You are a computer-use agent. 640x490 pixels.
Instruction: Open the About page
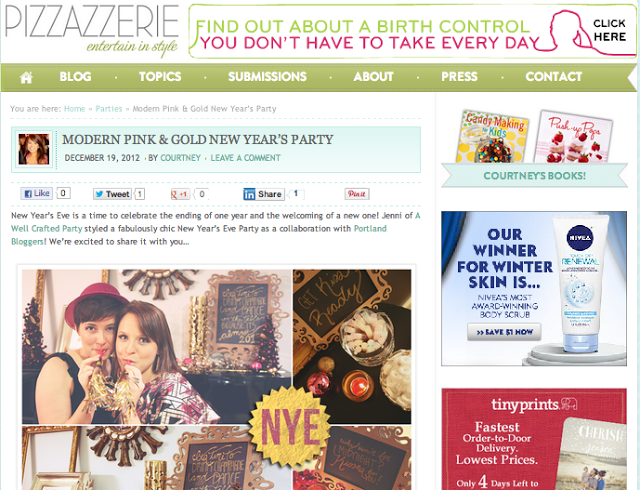(x=373, y=77)
